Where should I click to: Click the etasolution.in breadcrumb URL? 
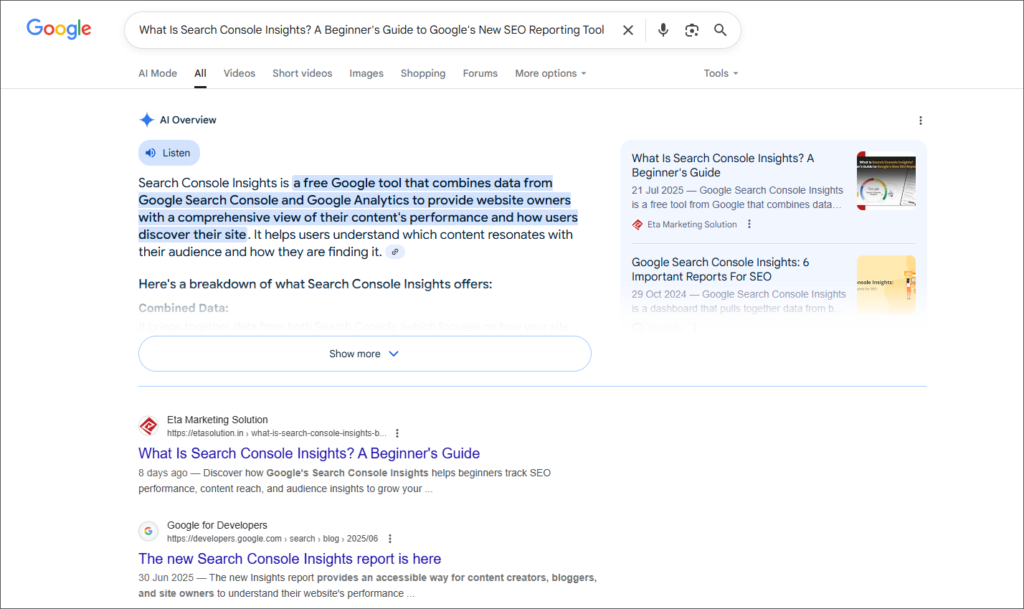click(276, 433)
